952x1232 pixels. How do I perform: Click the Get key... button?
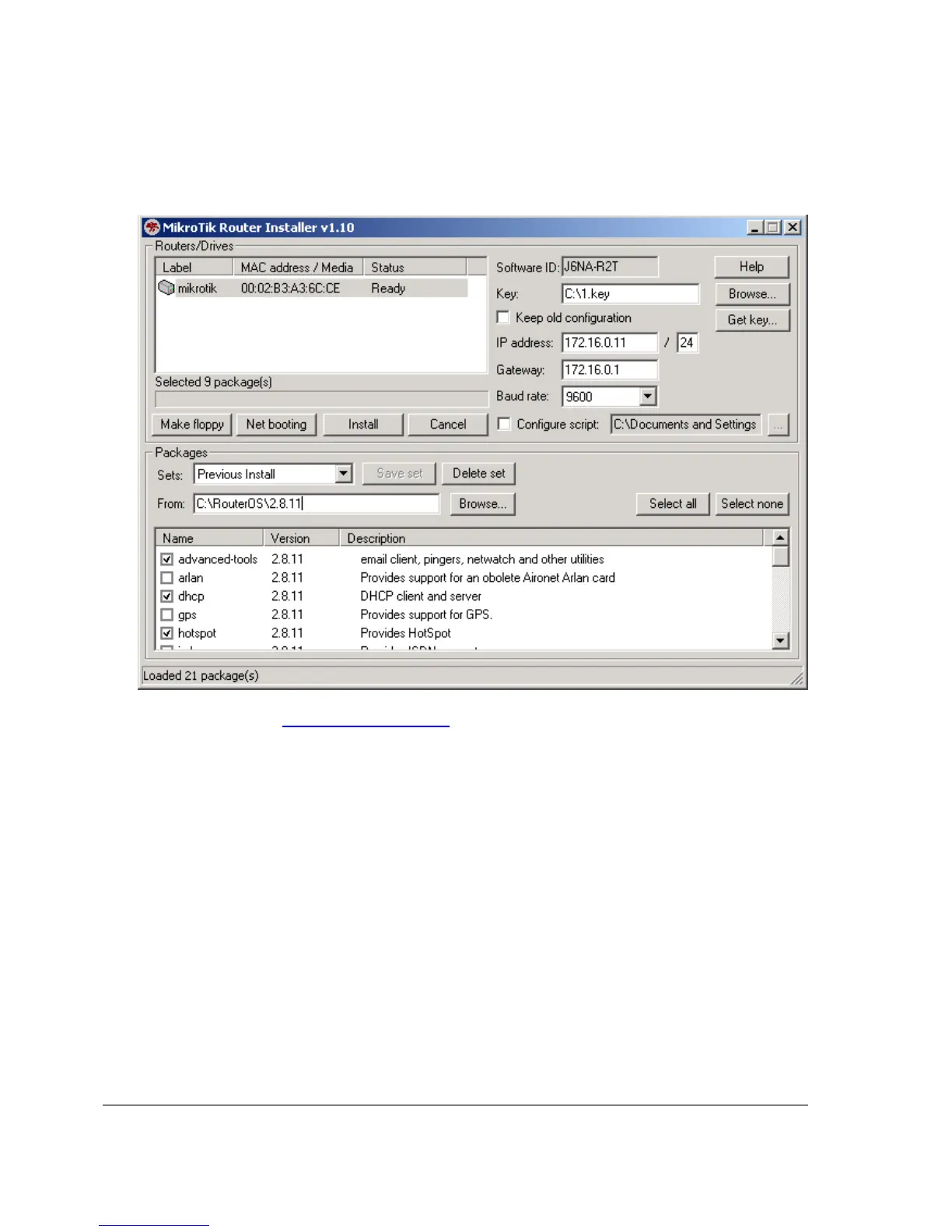(x=752, y=320)
